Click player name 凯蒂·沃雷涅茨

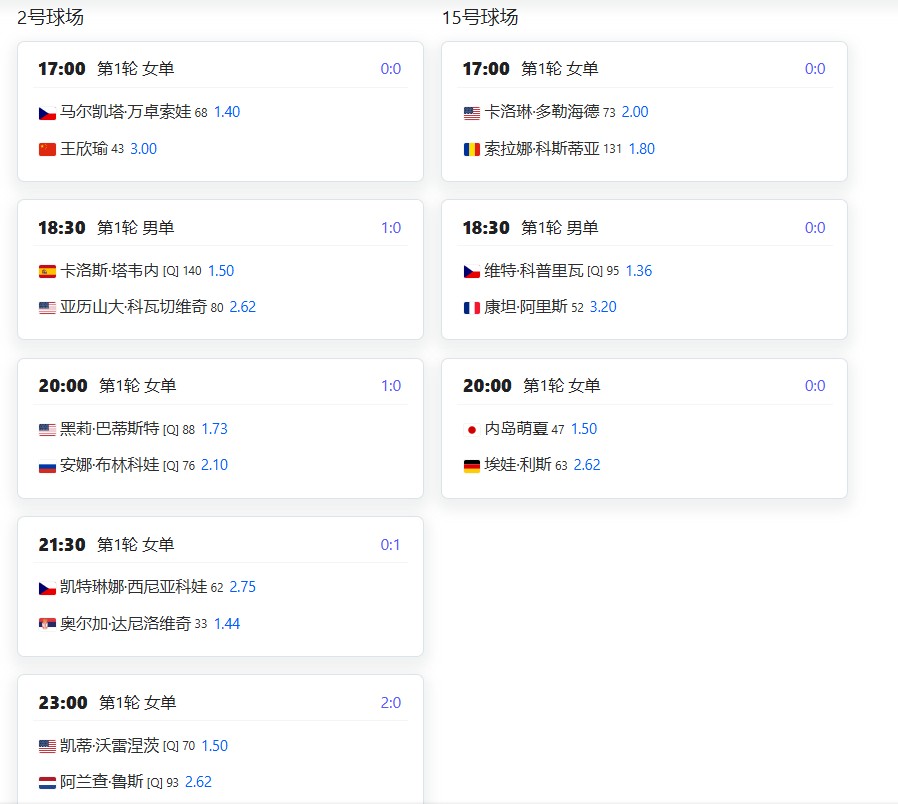[109, 746]
